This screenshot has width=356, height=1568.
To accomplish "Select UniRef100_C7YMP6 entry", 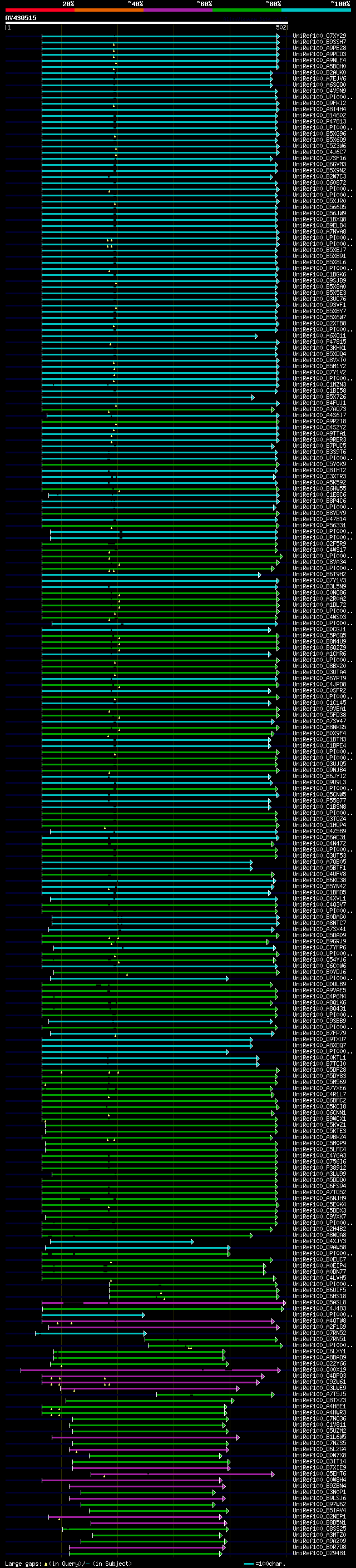I will (x=319, y=948).
